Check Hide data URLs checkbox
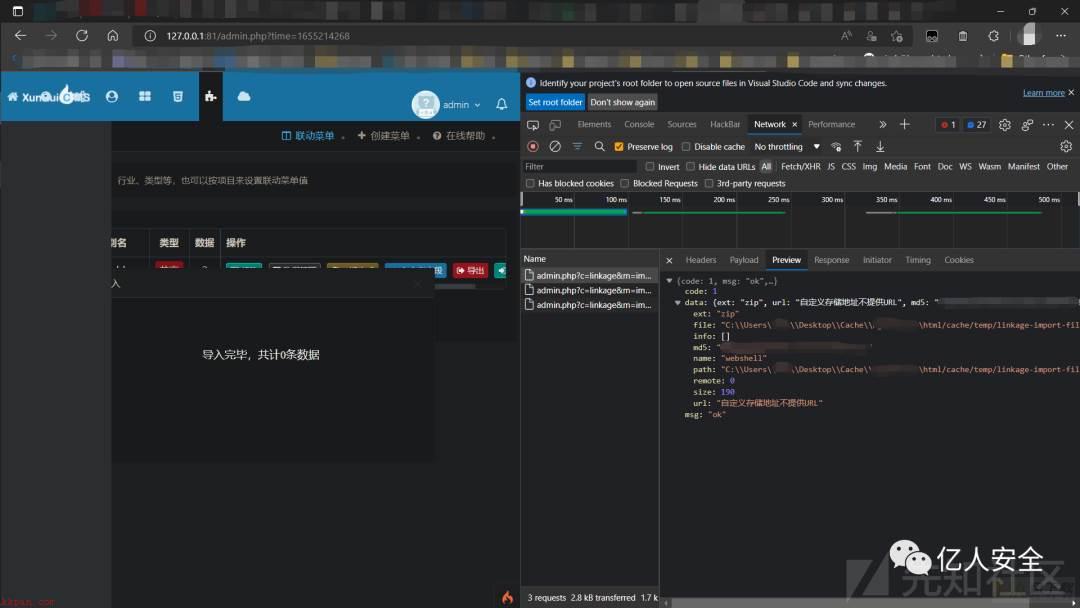This screenshot has width=1080, height=608. (690, 167)
